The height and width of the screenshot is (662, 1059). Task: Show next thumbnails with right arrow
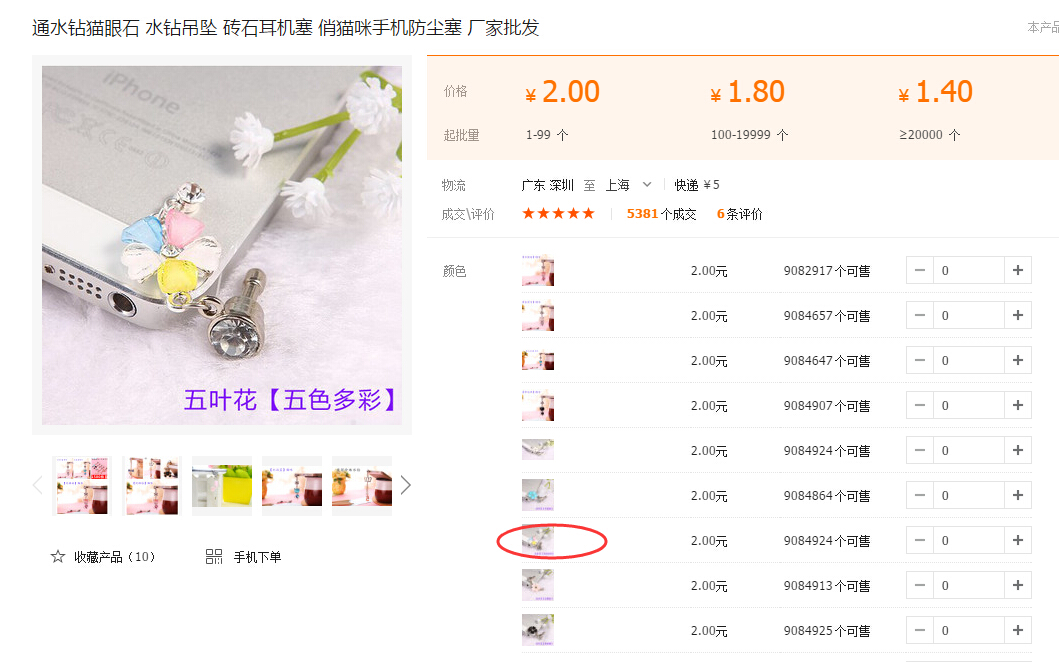point(405,485)
